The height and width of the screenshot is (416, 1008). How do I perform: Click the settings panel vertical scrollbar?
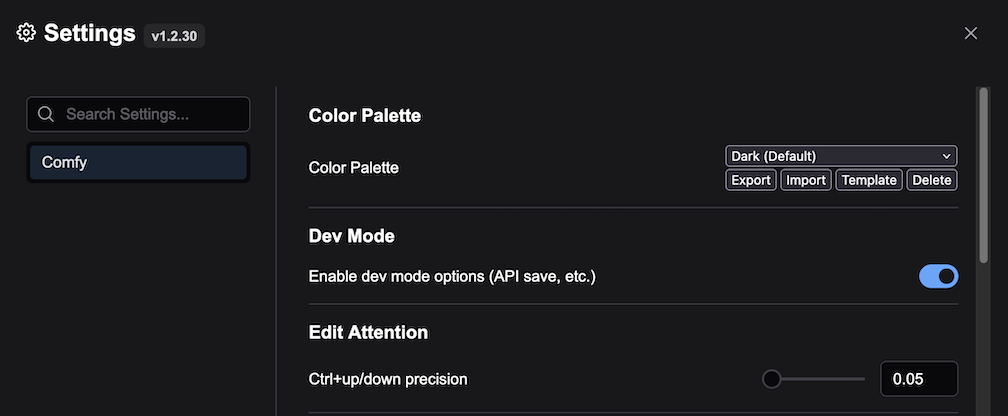(x=984, y=176)
